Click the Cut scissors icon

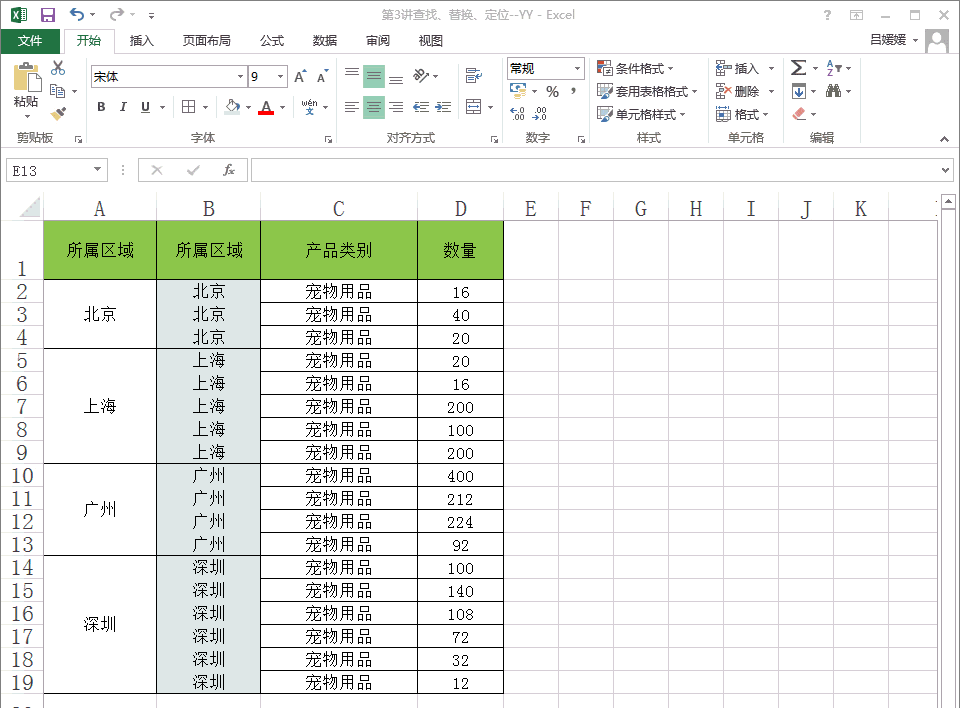tap(58, 68)
